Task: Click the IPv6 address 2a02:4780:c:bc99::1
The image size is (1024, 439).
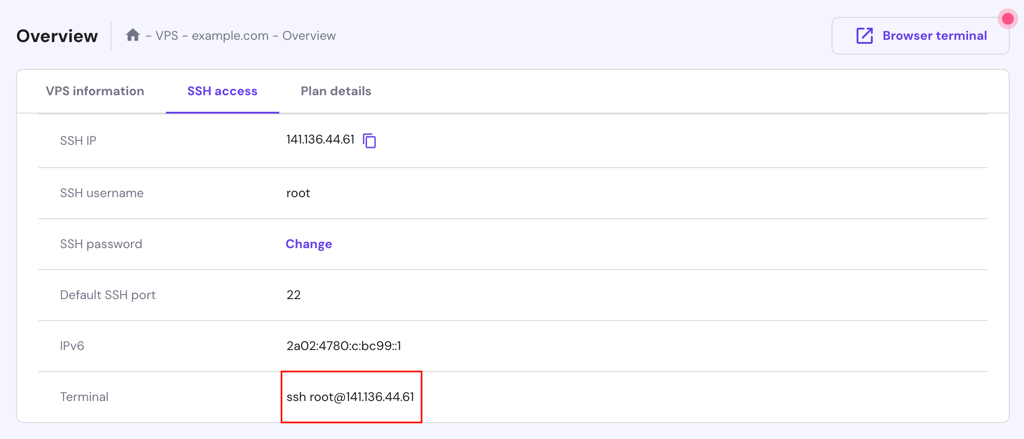Action: click(344, 346)
